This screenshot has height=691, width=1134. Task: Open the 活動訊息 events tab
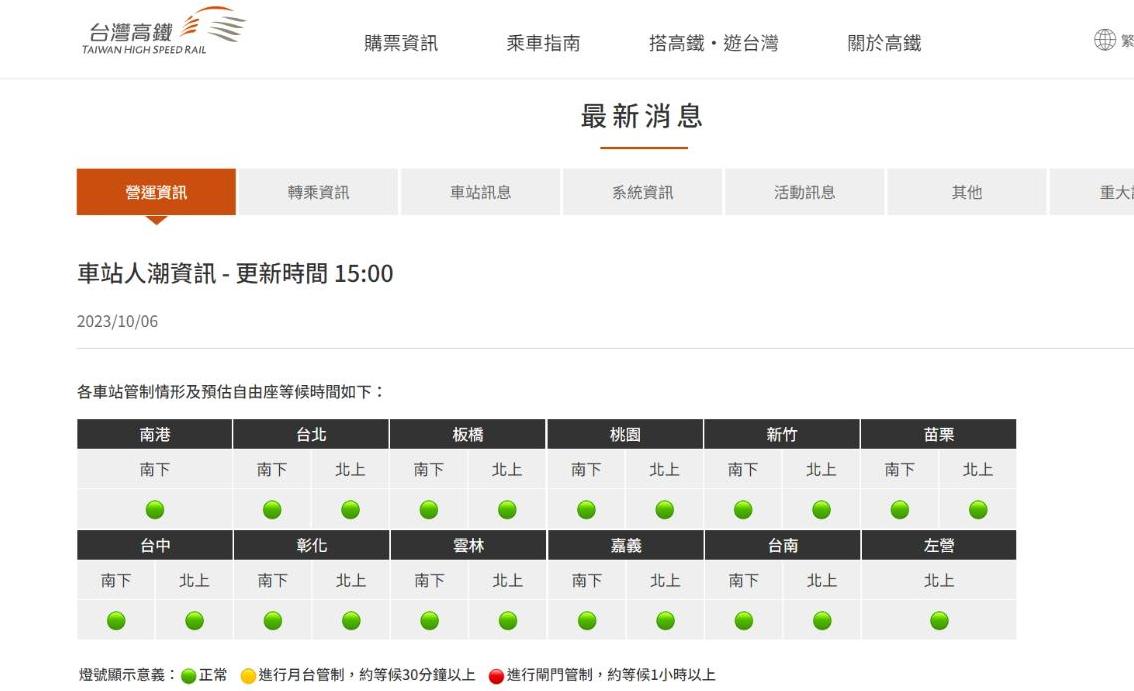(804, 192)
